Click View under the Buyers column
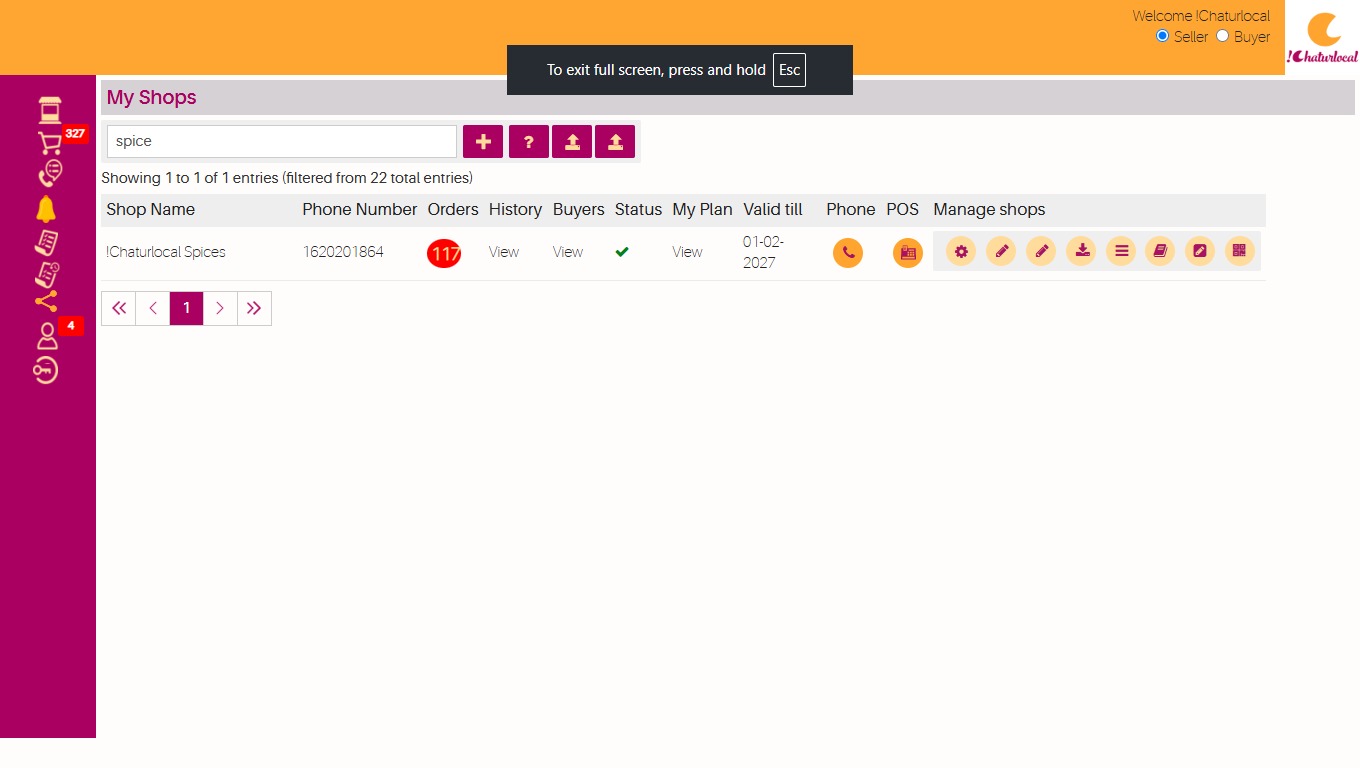This screenshot has width=1360, height=768. click(568, 252)
